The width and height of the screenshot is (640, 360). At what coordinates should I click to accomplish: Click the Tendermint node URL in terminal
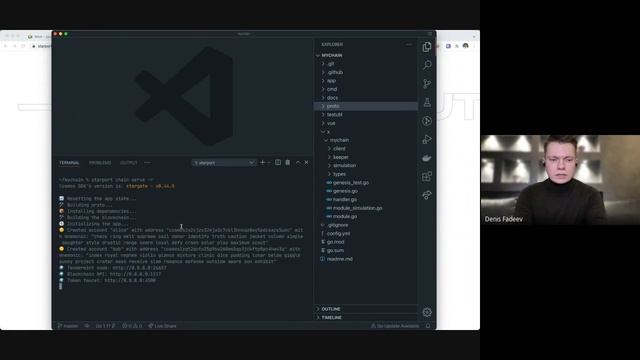(139, 268)
